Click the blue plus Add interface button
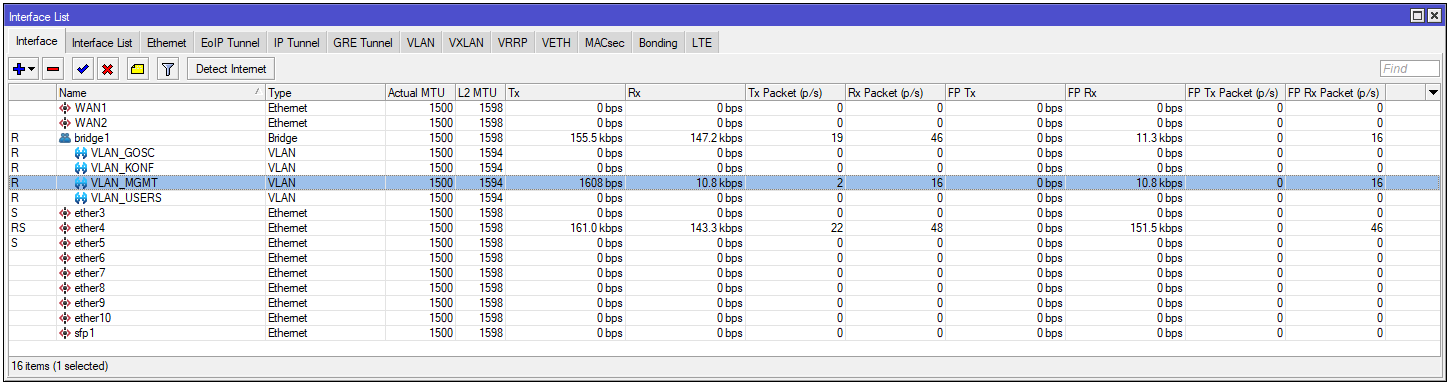This screenshot has width=1452, height=382. click(19, 69)
